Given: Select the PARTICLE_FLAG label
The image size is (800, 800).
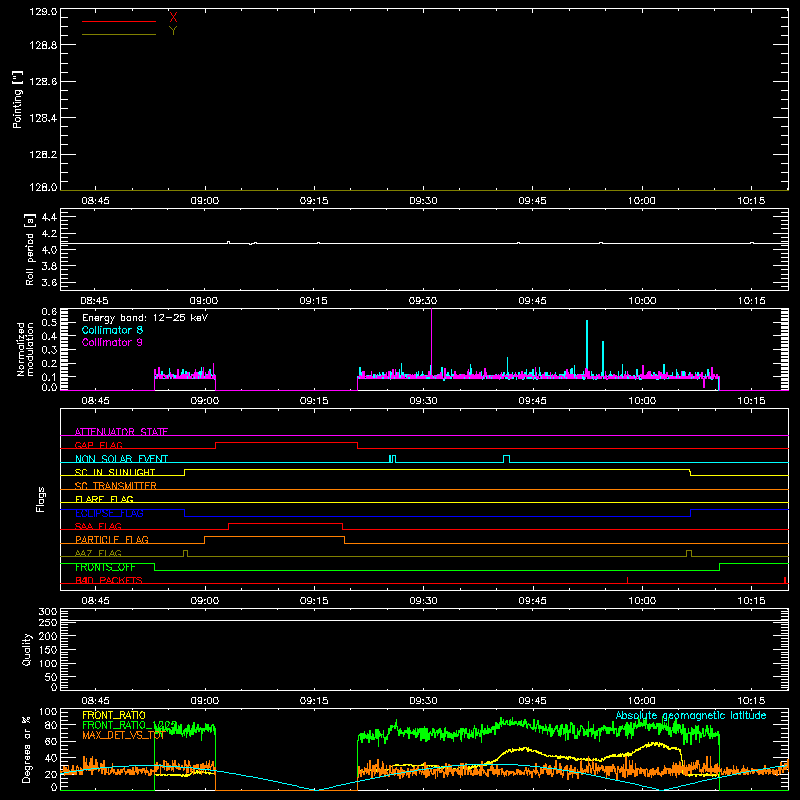Looking at the screenshot, I should point(112,540).
